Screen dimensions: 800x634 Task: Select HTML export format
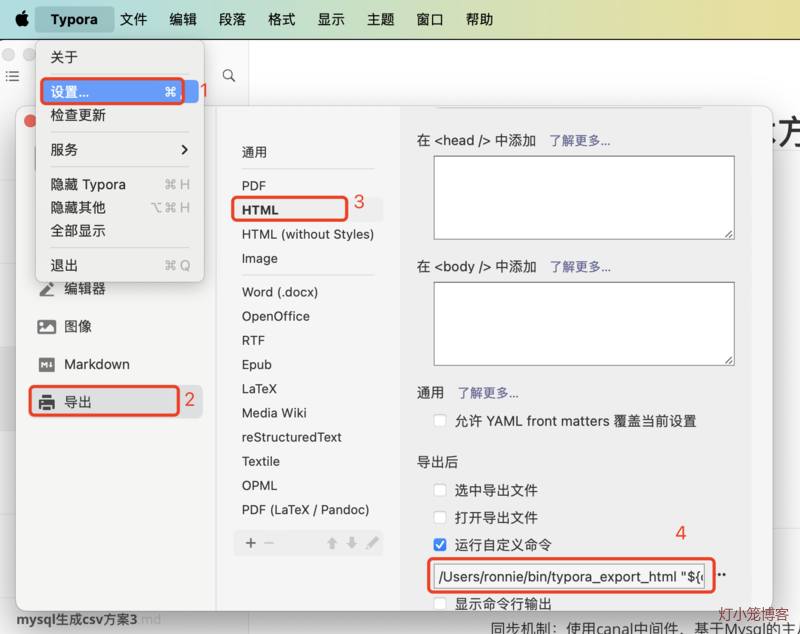click(308, 210)
